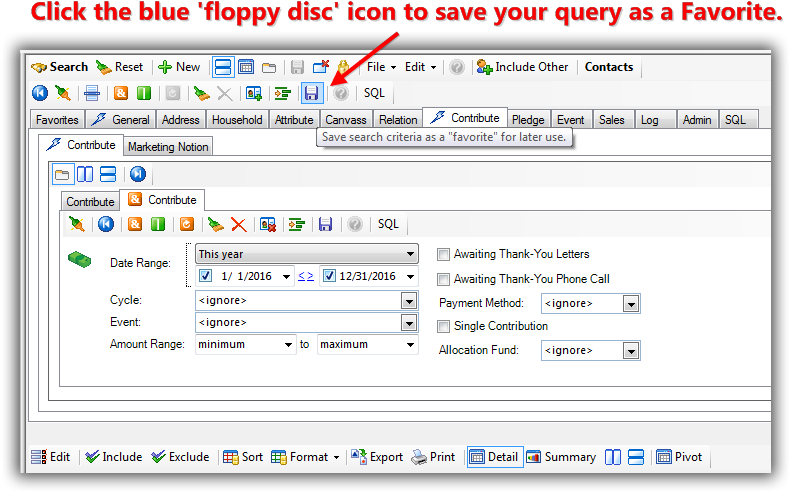Image resolution: width=790 pixels, height=492 pixels.
Task: Switch to the Relation tab
Action: click(x=398, y=120)
